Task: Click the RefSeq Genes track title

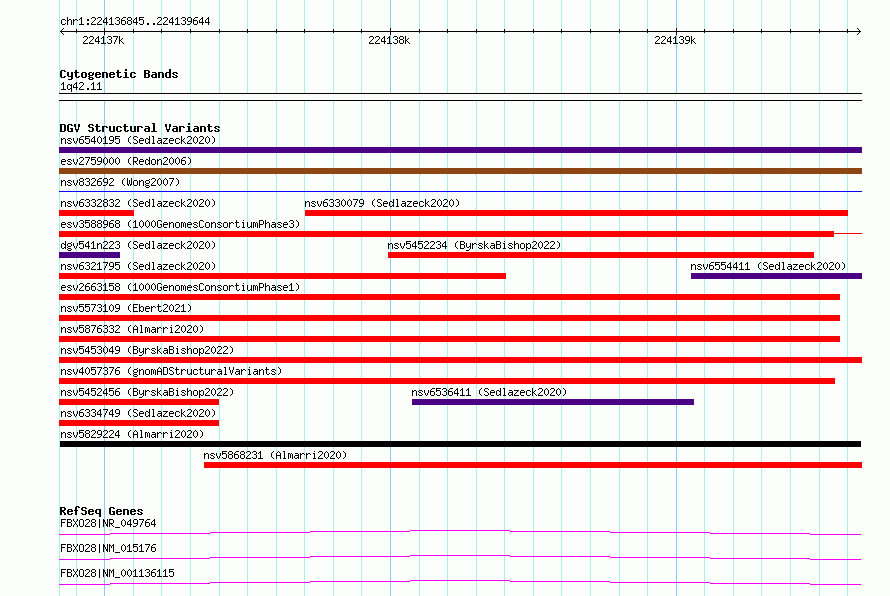Action: tap(101, 511)
